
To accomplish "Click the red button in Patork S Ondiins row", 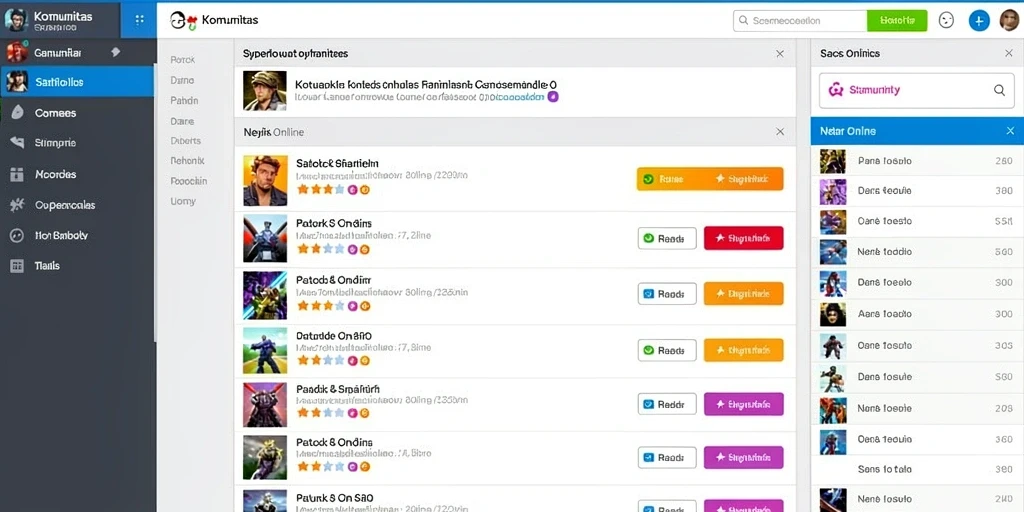I will point(743,238).
